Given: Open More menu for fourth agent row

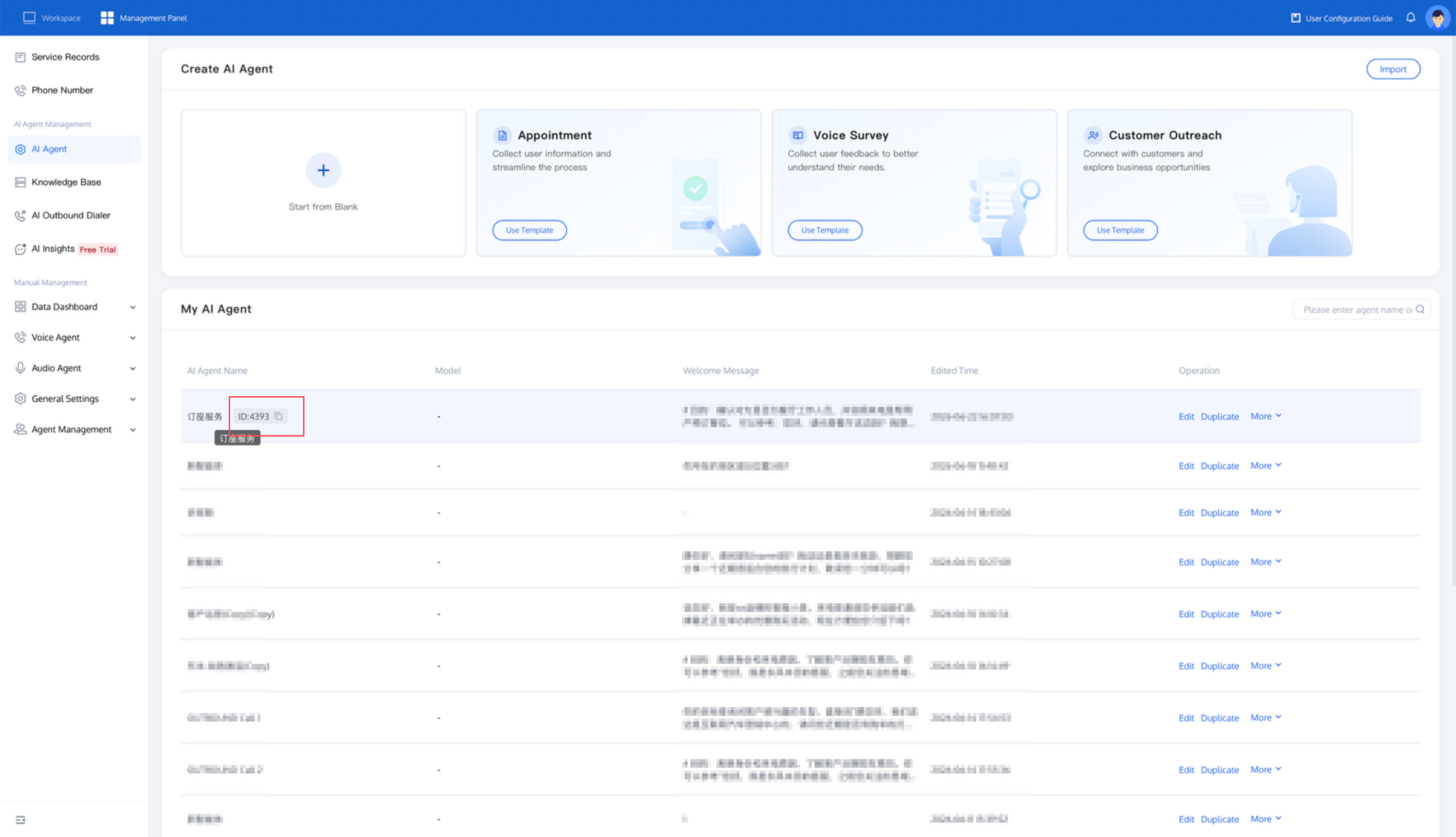Looking at the screenshot, I should click(x=1266, y=562).
